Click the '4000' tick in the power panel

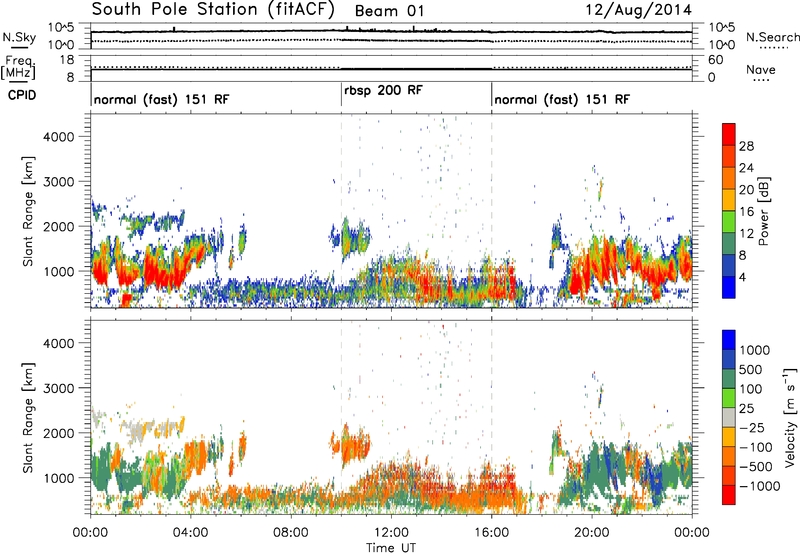tap(59, 137)
